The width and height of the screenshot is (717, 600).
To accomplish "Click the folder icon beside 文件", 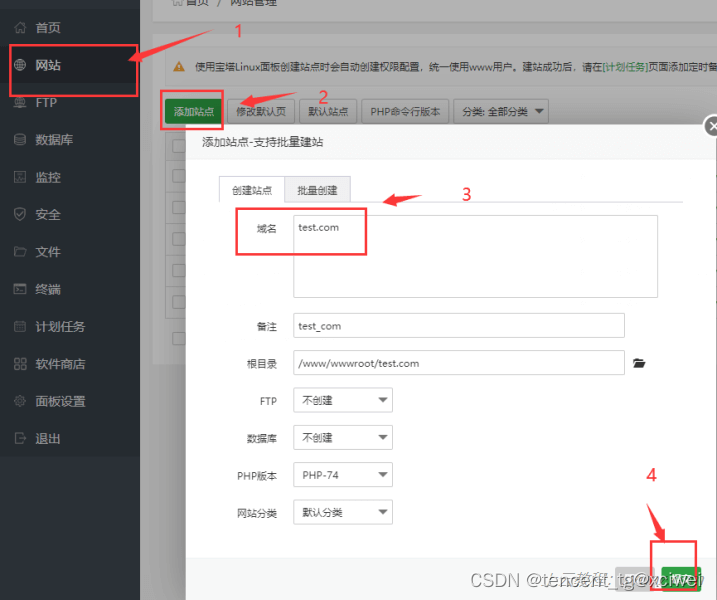I will point(20,252).
